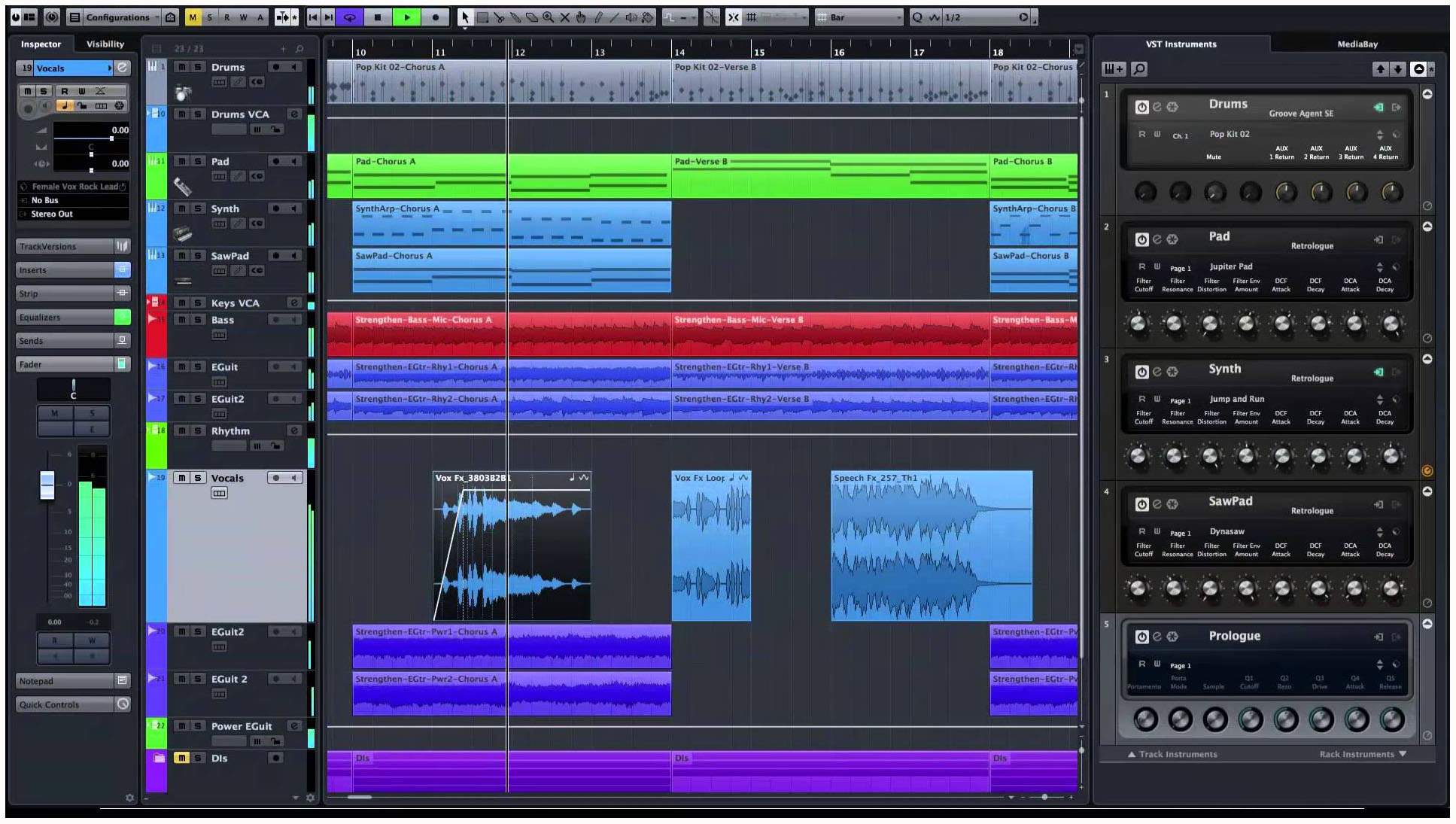Open Edit Channel Settings for Vocals

(123, 68)
